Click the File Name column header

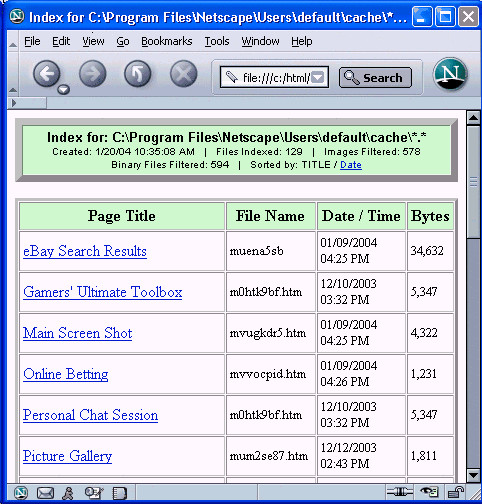tap(270, 216)
